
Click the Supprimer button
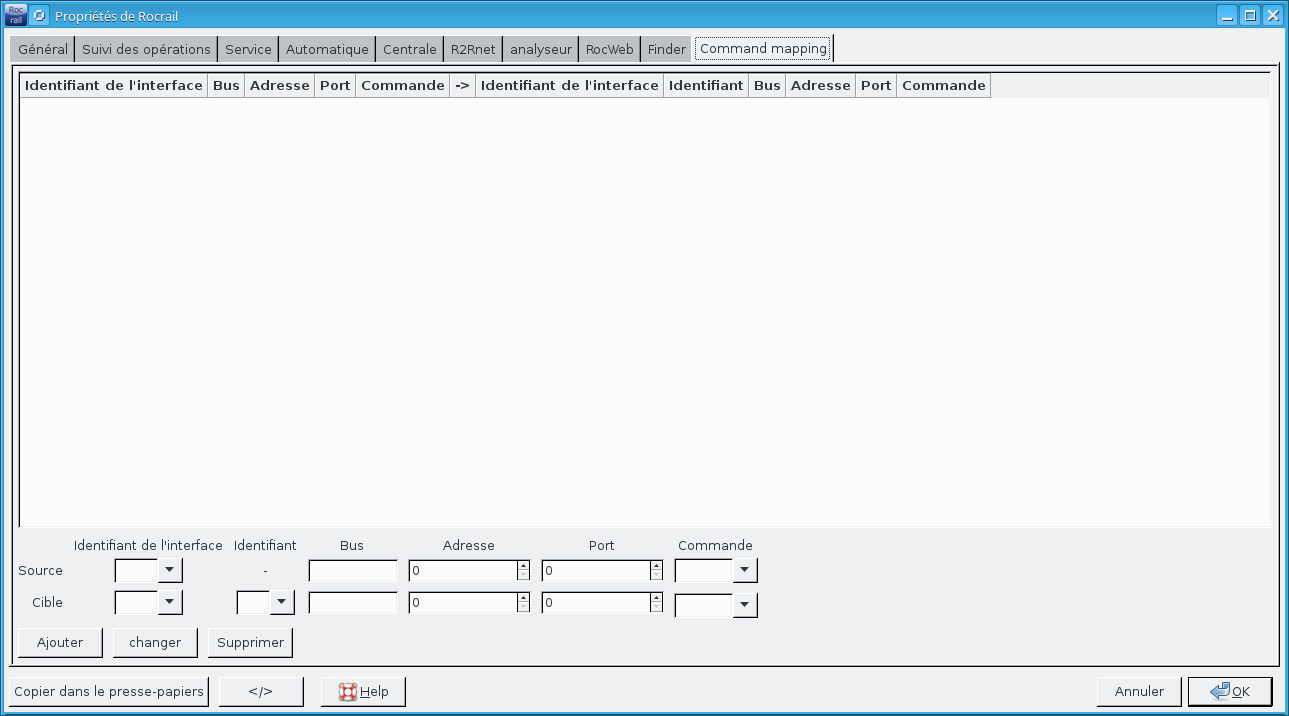point(250,643)
